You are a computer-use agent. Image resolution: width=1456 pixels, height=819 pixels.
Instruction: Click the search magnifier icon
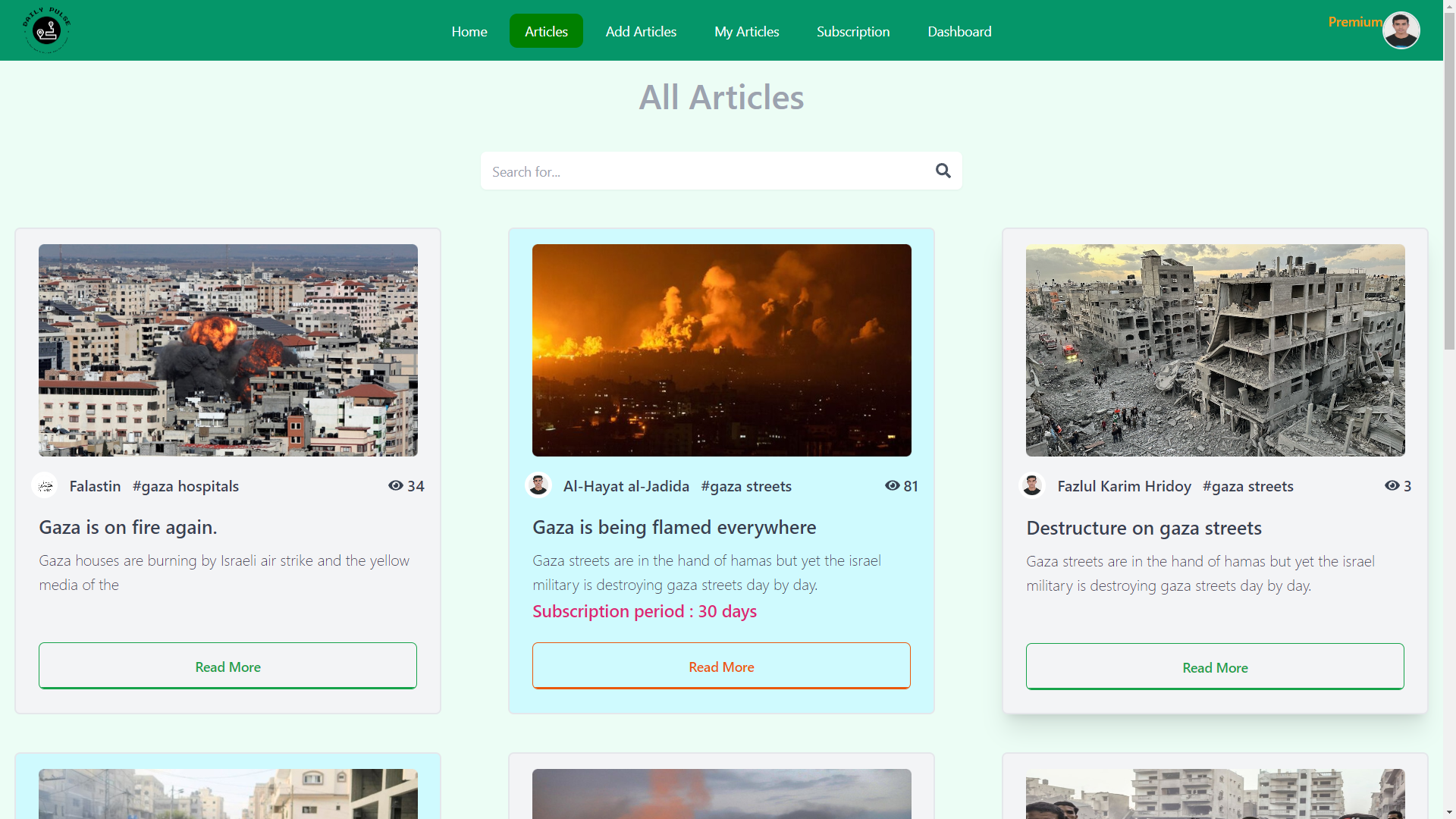(x=943, y=171)
